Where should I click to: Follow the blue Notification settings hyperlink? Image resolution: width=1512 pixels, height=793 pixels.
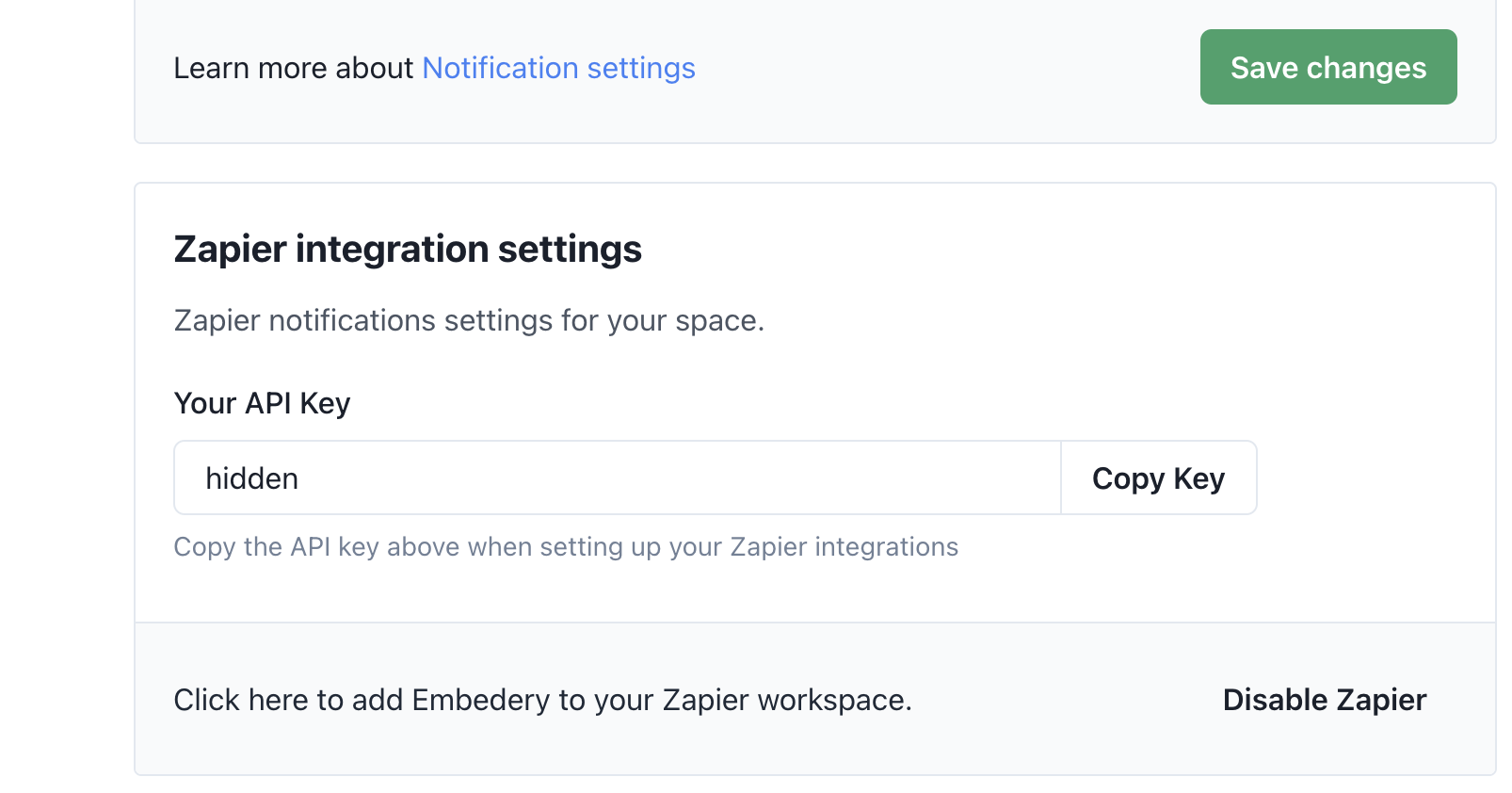coord(558,68)
